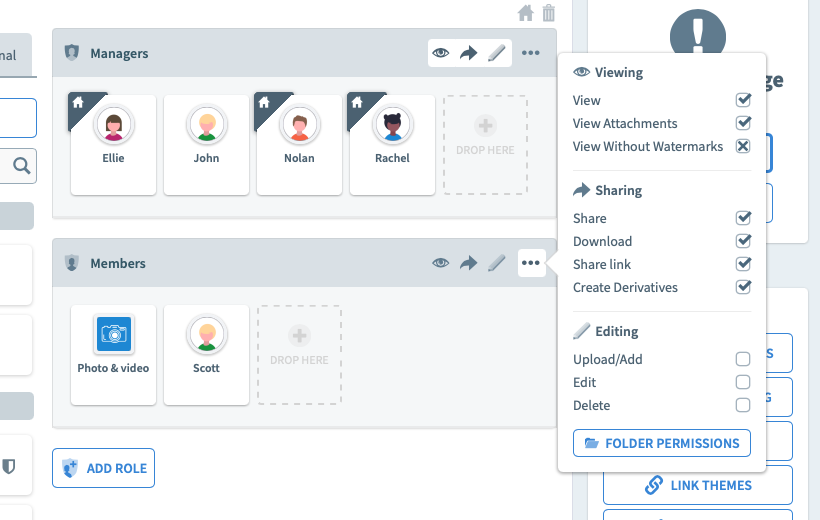Click the Managers role shield icon

coord(72,52)
